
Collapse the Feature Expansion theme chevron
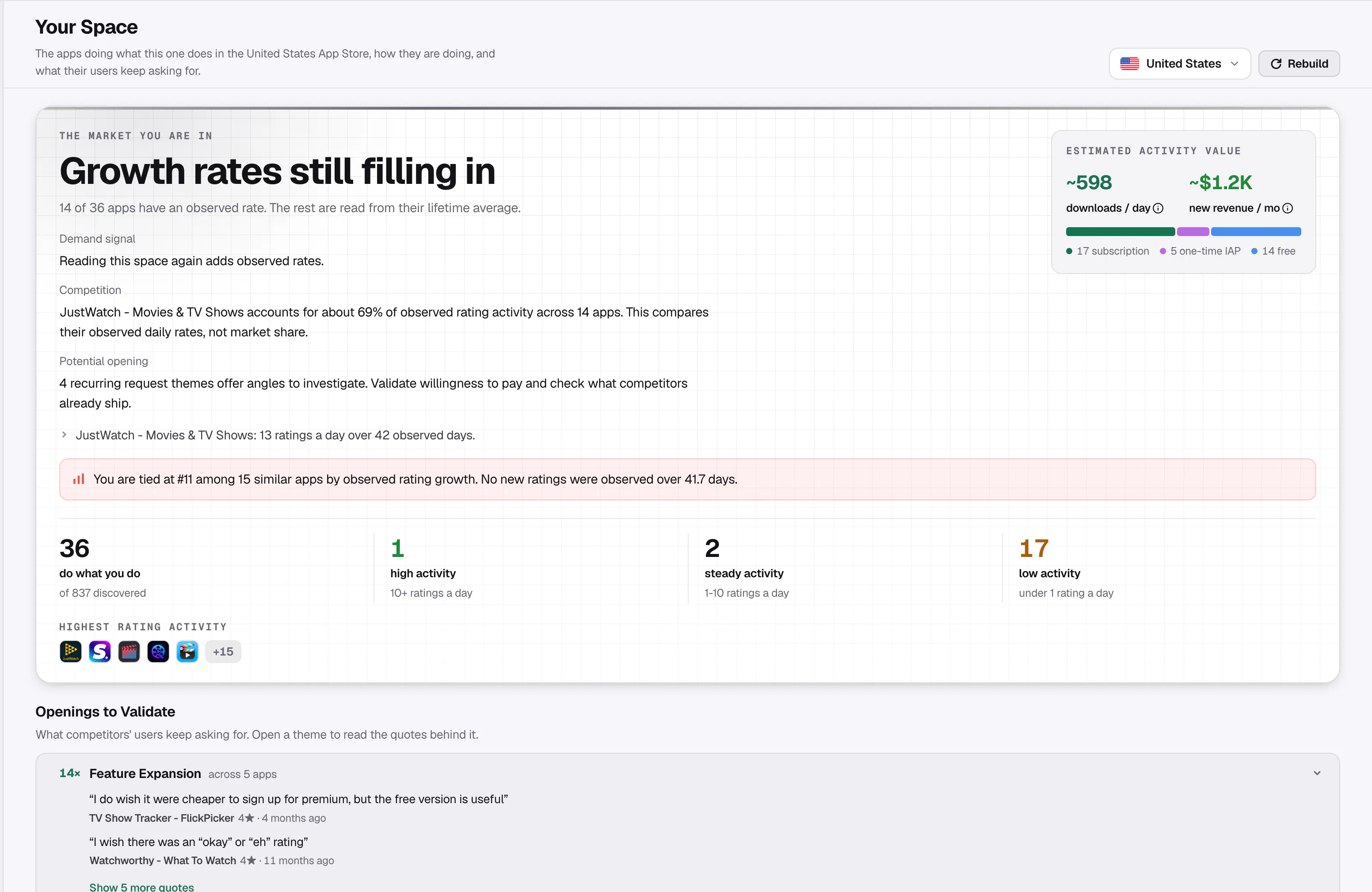coord(1317,773)
